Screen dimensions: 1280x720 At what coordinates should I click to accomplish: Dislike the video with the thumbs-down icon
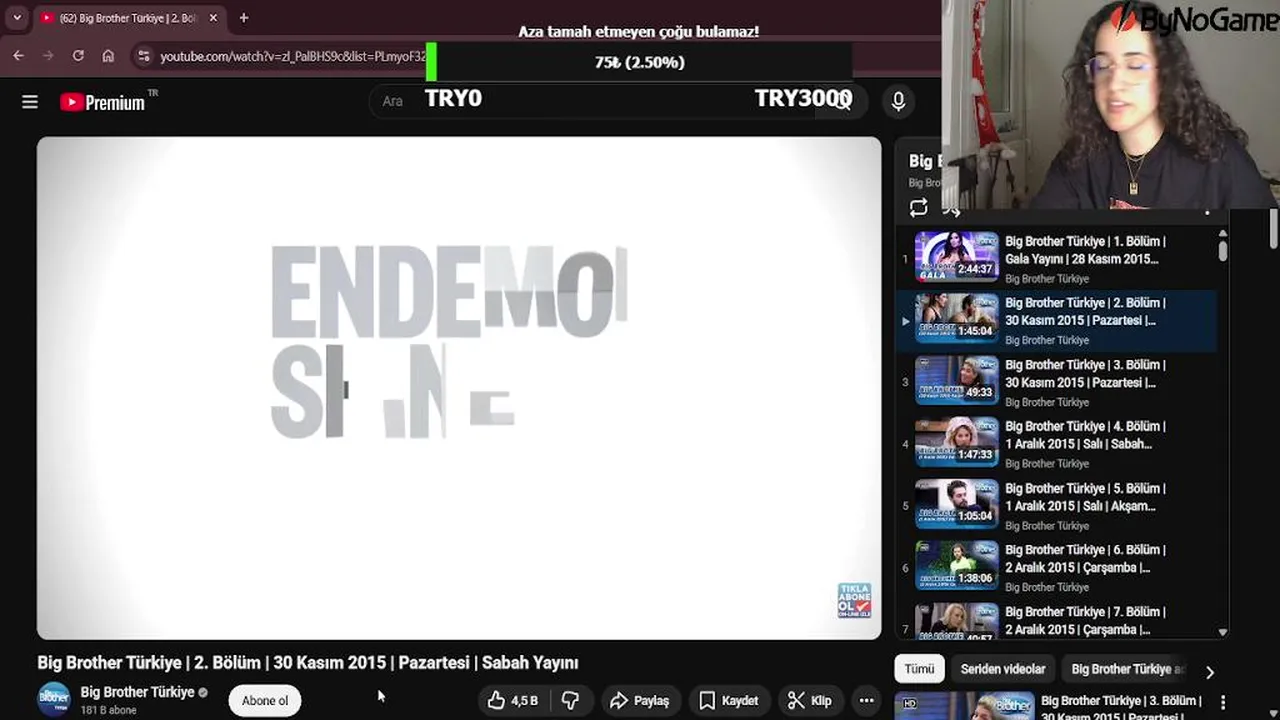(571, 701)
